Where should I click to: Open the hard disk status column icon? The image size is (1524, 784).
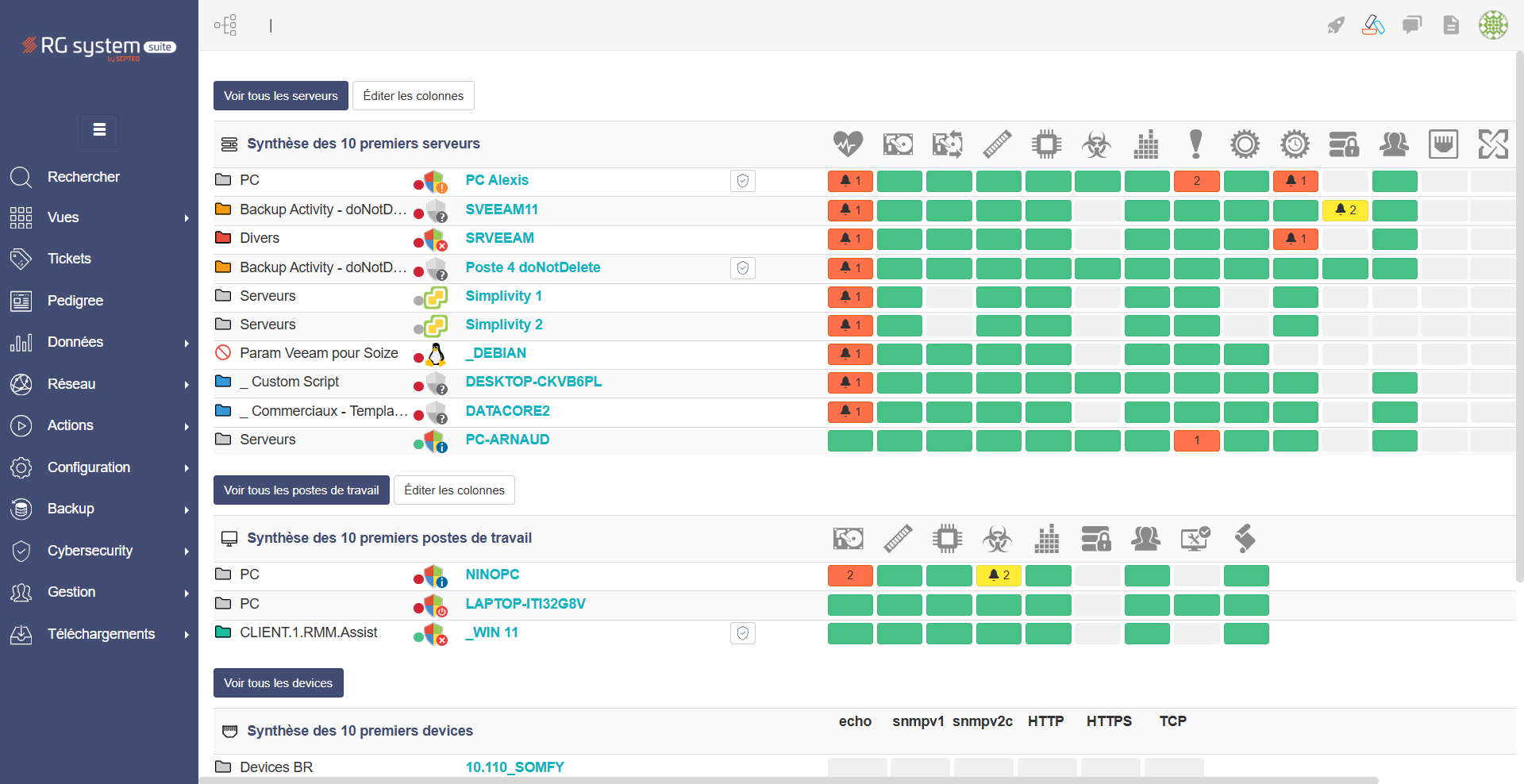click(898, 144)
